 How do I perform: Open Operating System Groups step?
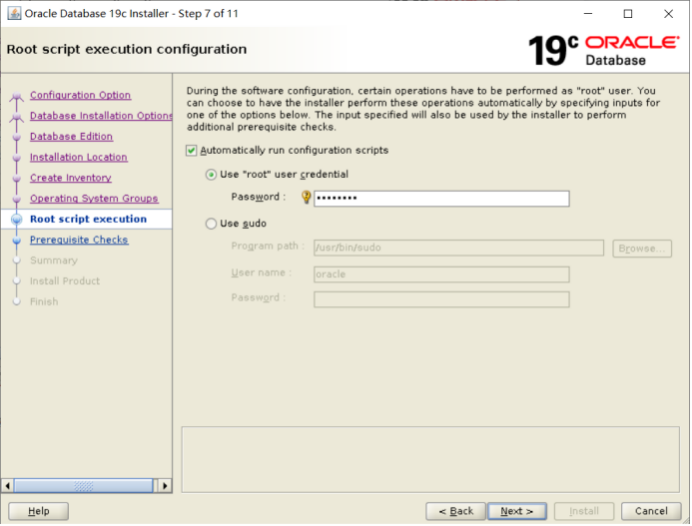point(94,199)
